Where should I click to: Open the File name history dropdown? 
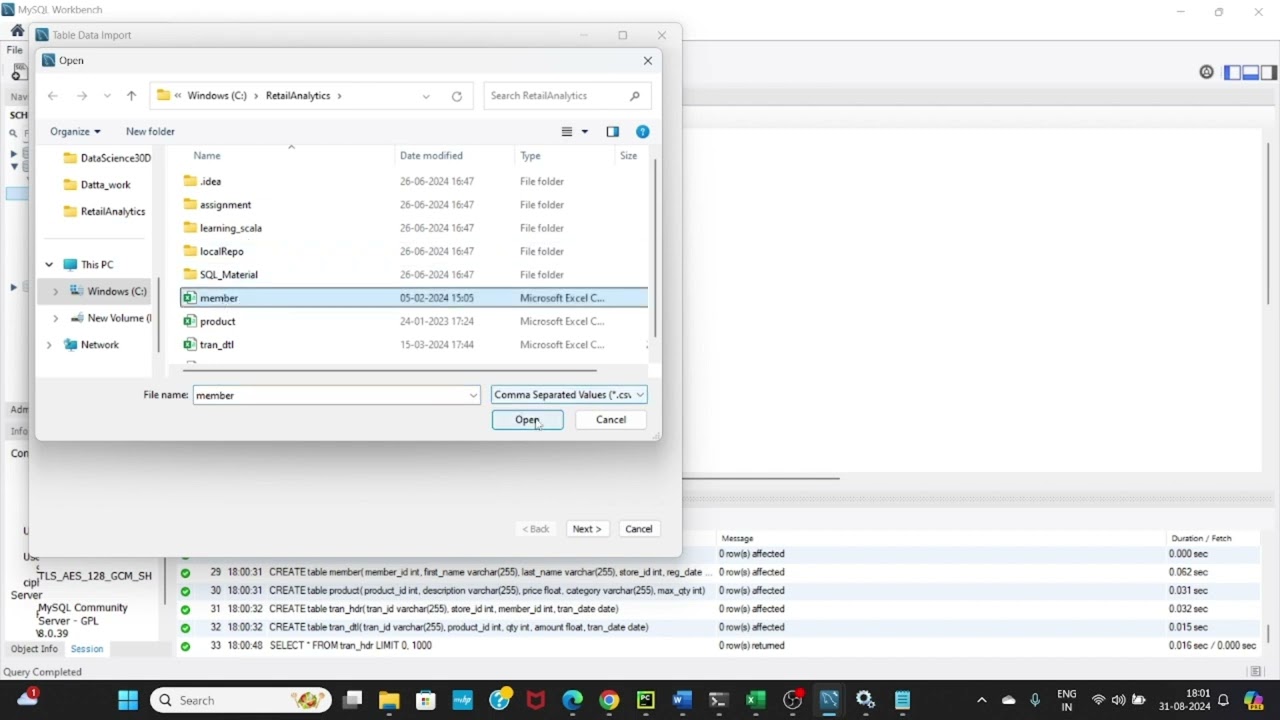click(473, 395)
